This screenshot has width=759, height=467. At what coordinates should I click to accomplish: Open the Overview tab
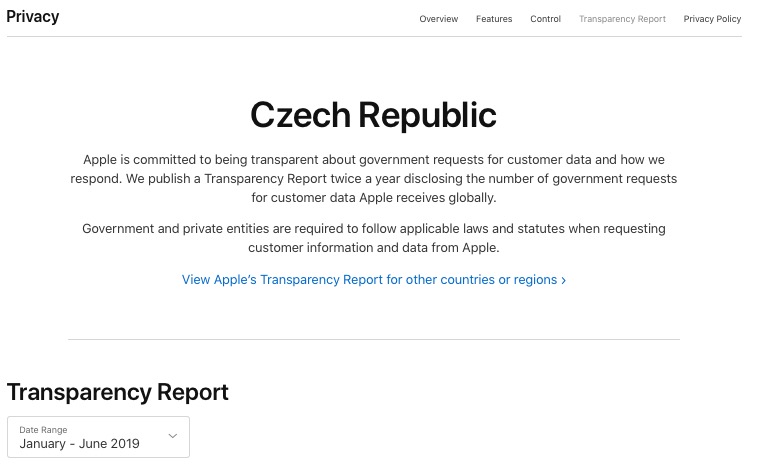(x=438, y=19)
